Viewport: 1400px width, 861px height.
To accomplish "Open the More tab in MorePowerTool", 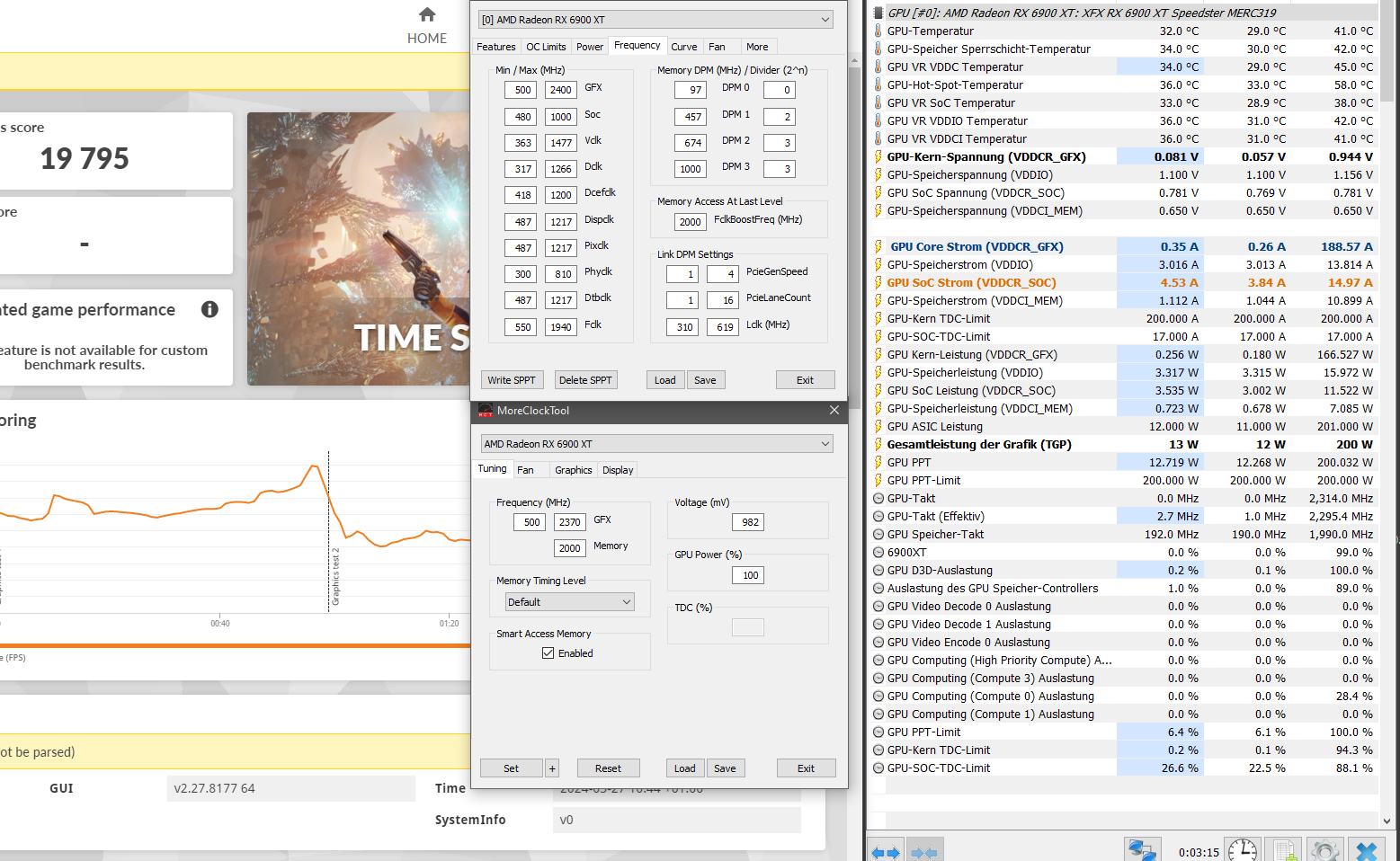I will coord(757,47).
